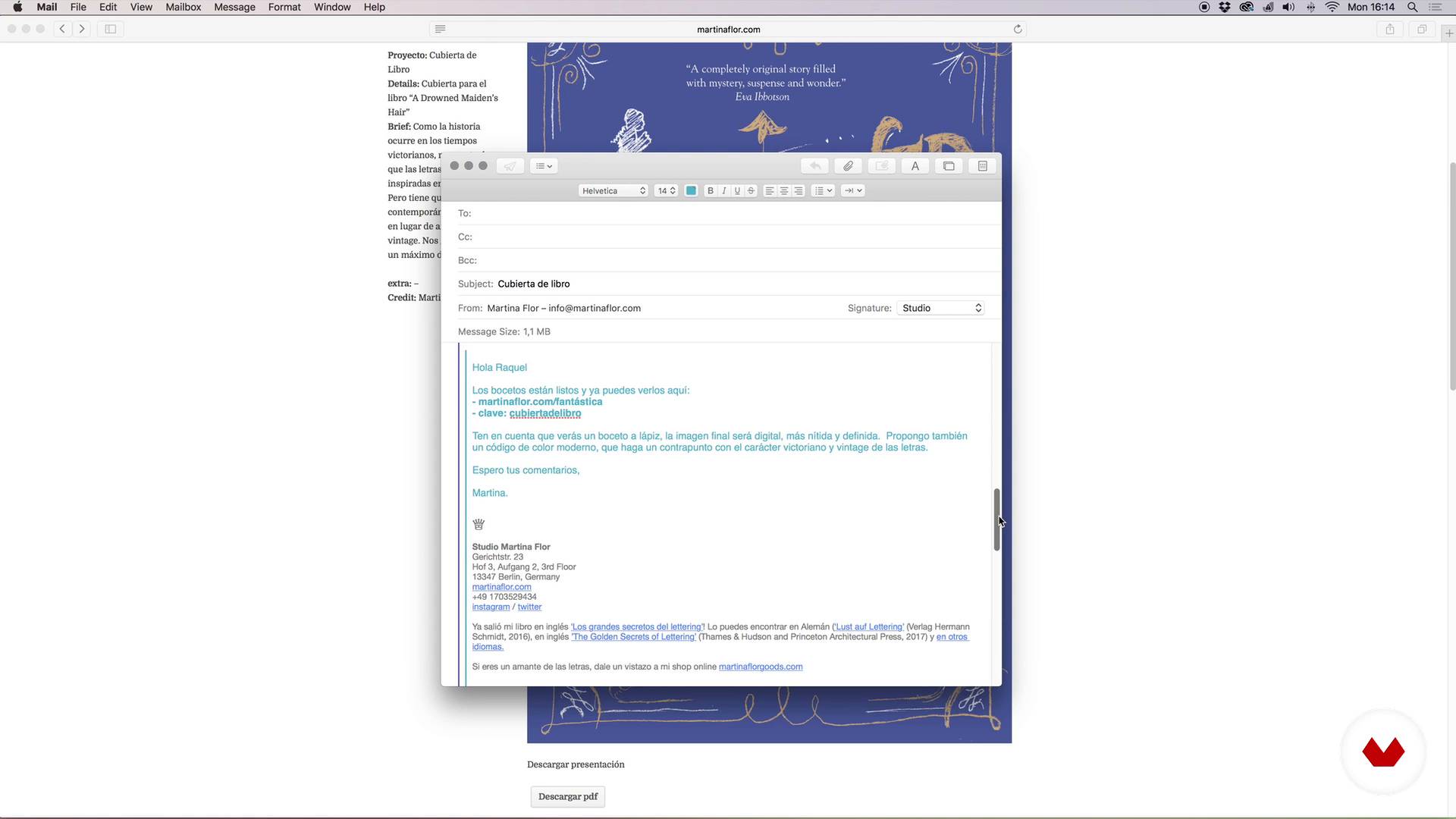Screen dimensions: 1456x819
Task: Align text right
Action: tap(799, 191)
